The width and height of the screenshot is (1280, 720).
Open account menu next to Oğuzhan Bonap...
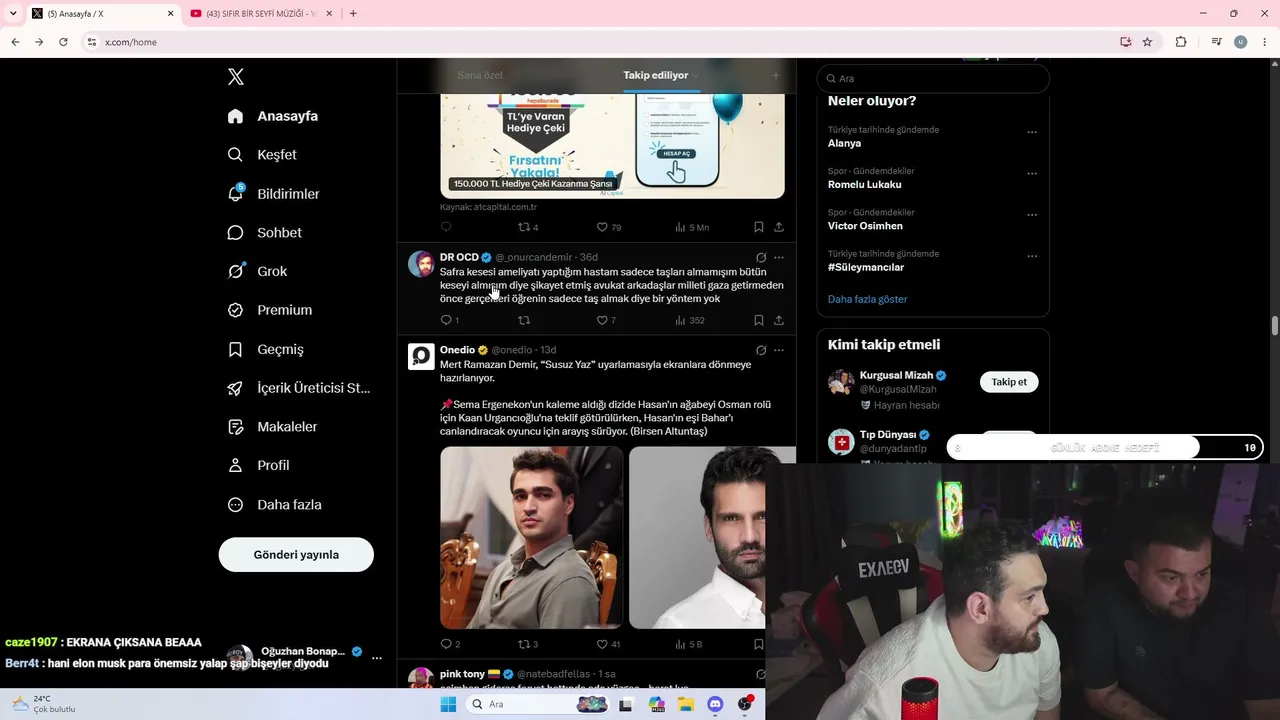(377, 658)
